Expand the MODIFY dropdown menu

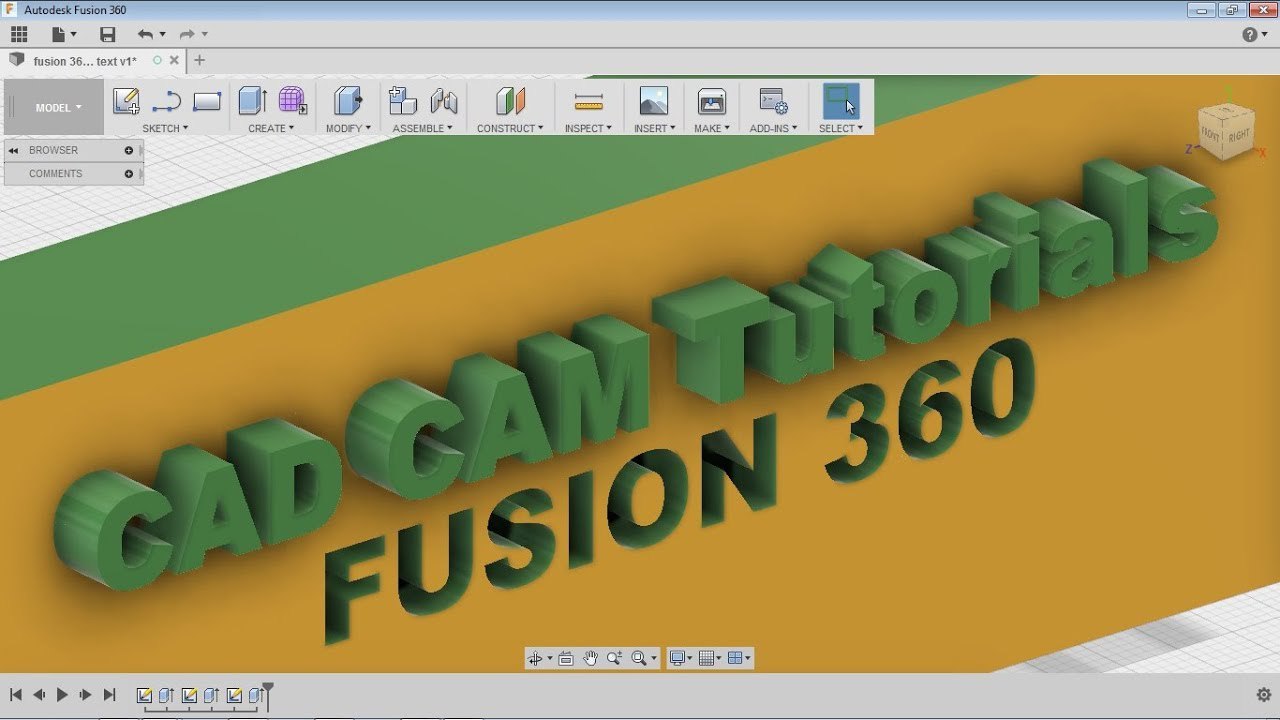(348, 128)
